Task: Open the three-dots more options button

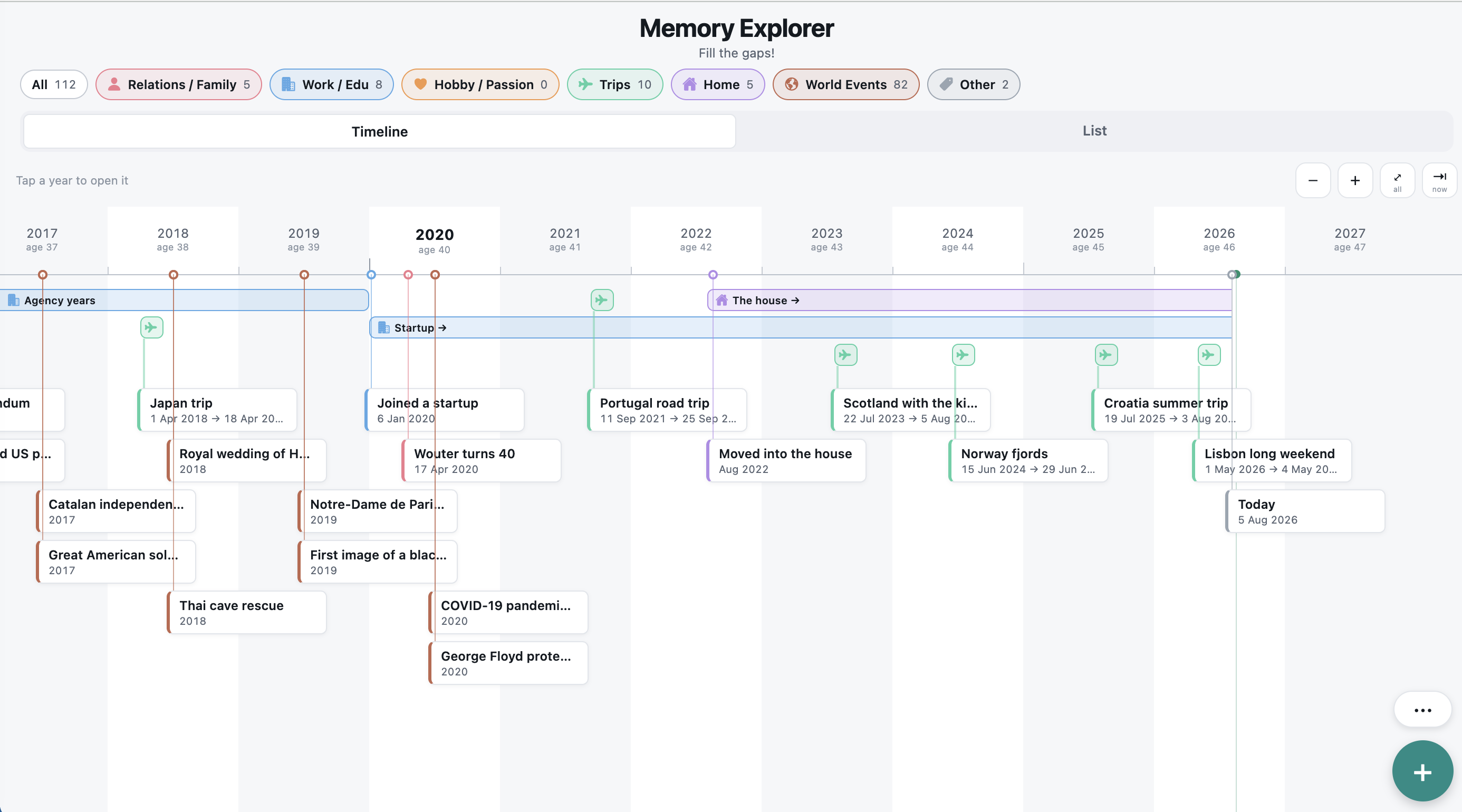Action: coord(1422,710)
